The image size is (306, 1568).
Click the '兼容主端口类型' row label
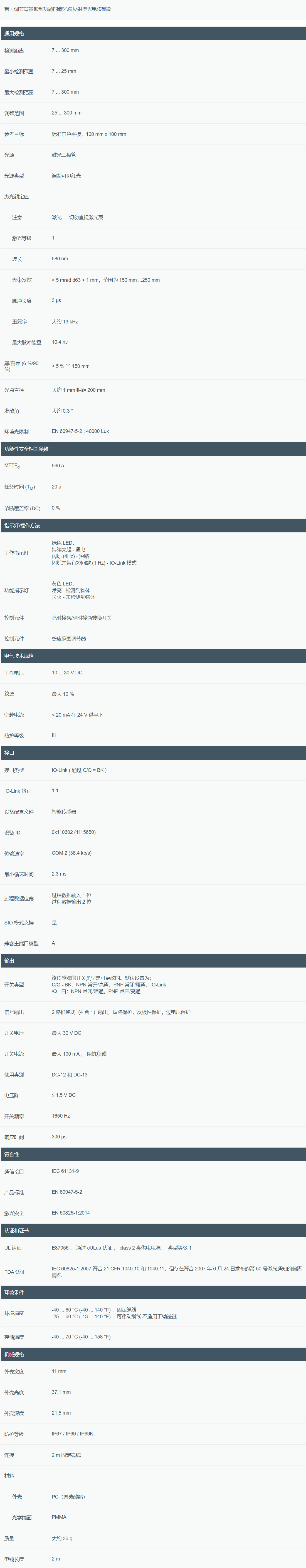click(21, 943)
